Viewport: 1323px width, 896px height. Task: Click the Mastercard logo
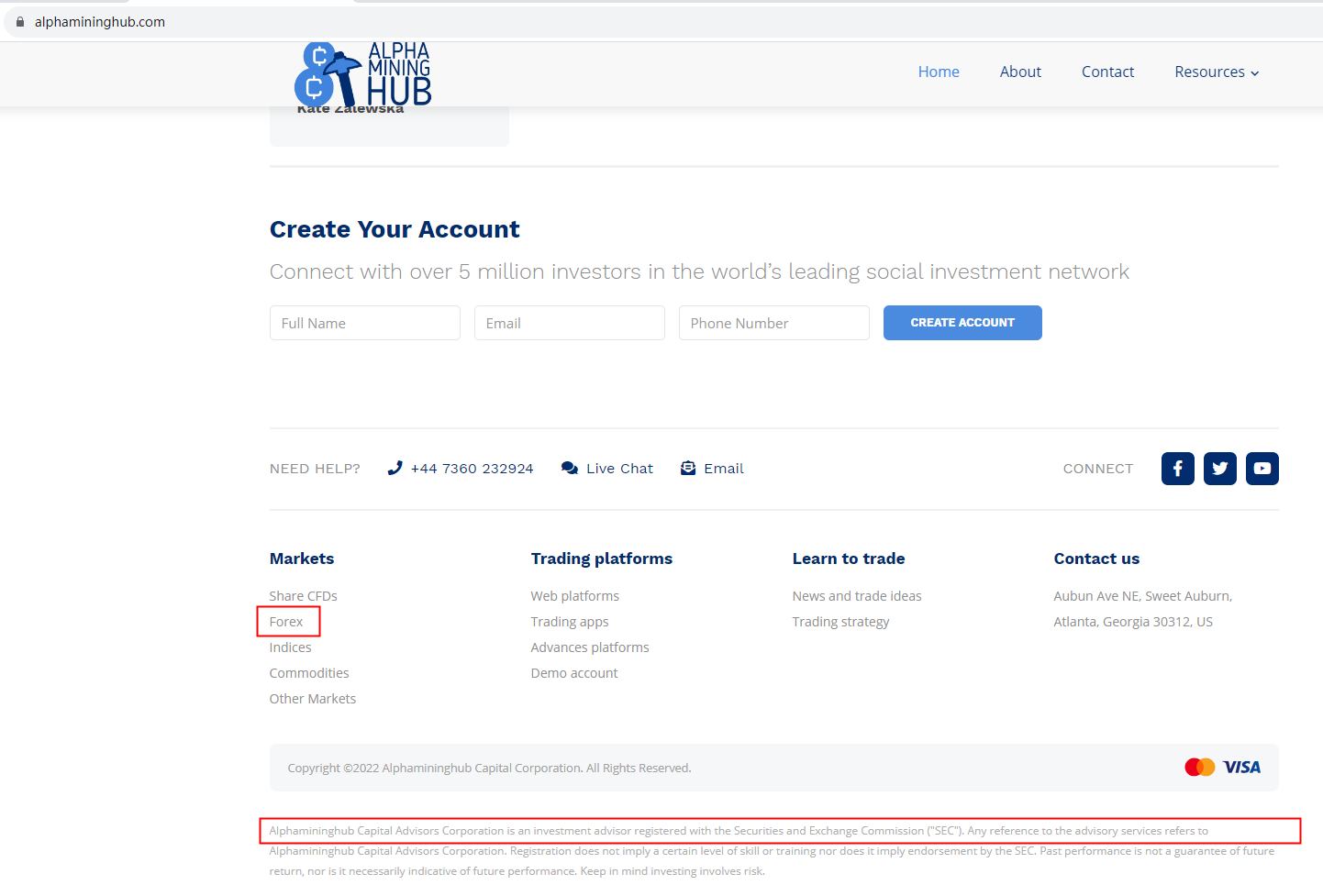(x=1199, y=768)
